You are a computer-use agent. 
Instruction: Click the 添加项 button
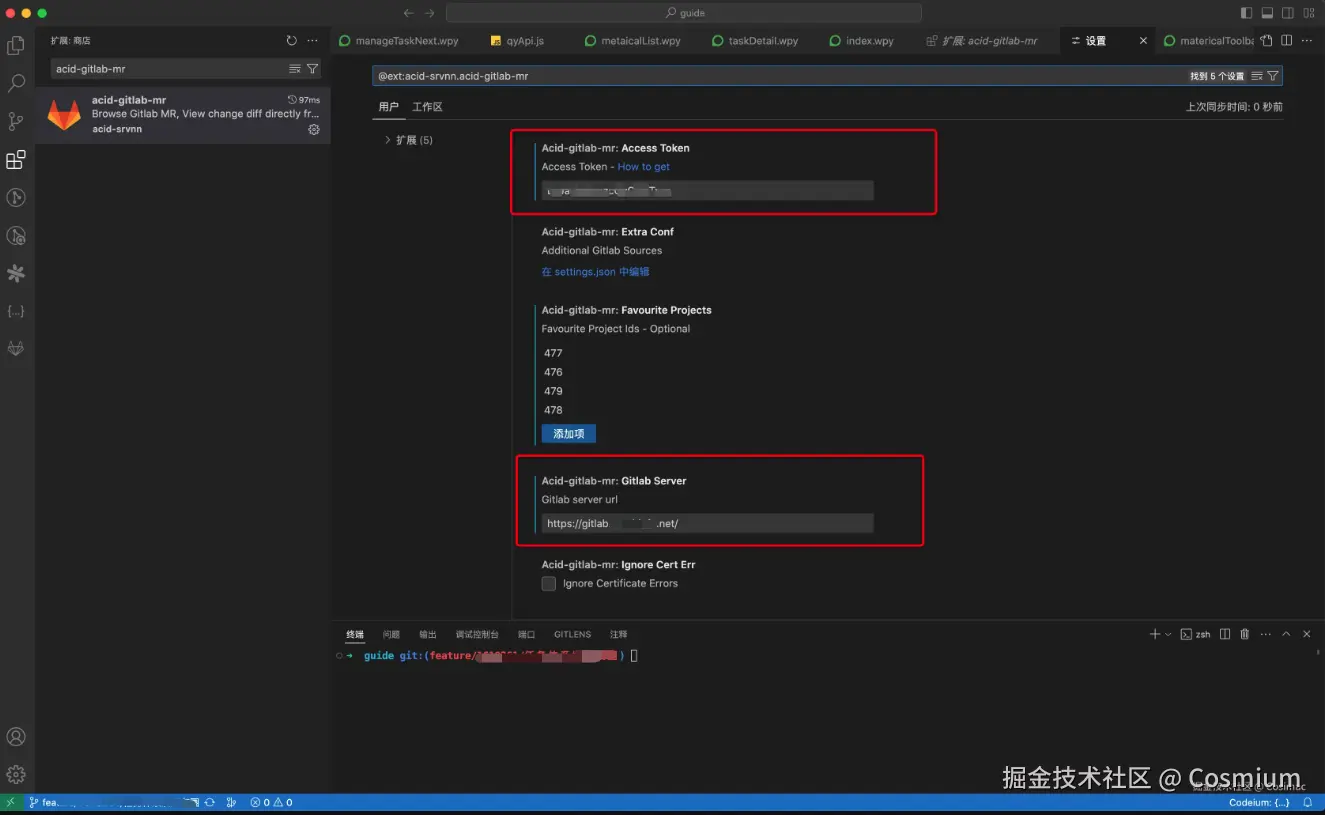click(569, 434)
